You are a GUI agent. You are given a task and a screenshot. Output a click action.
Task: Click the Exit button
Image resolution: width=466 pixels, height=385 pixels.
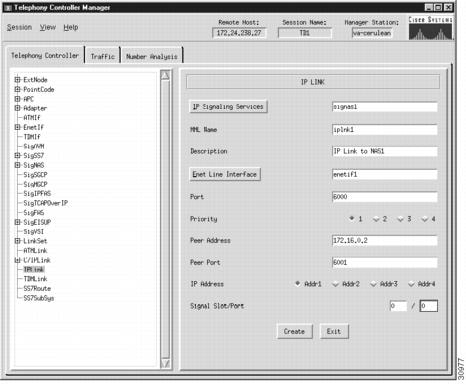point(334,331)
